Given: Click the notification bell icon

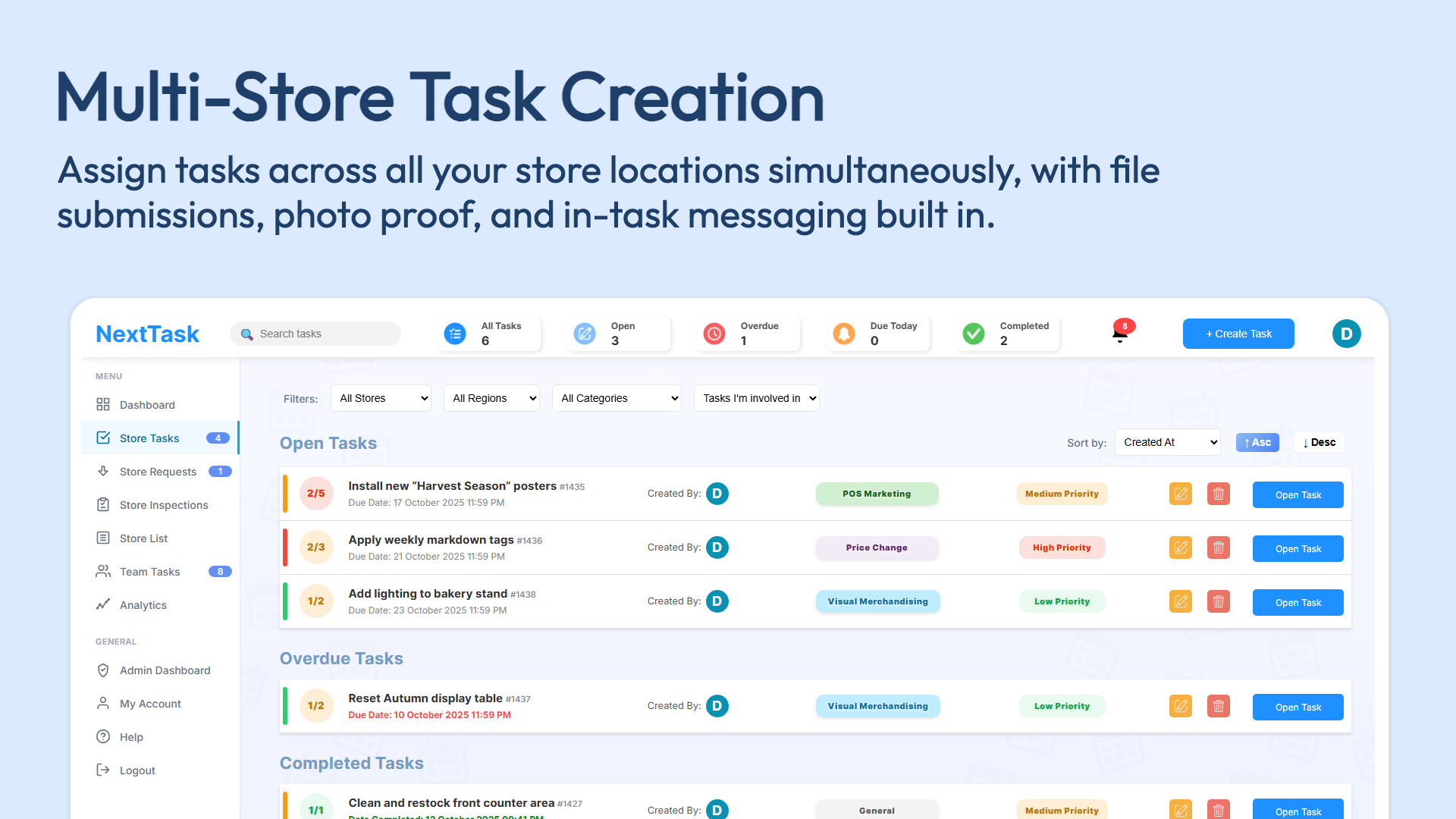Looking at the screenshot, I should point(1120,334).
